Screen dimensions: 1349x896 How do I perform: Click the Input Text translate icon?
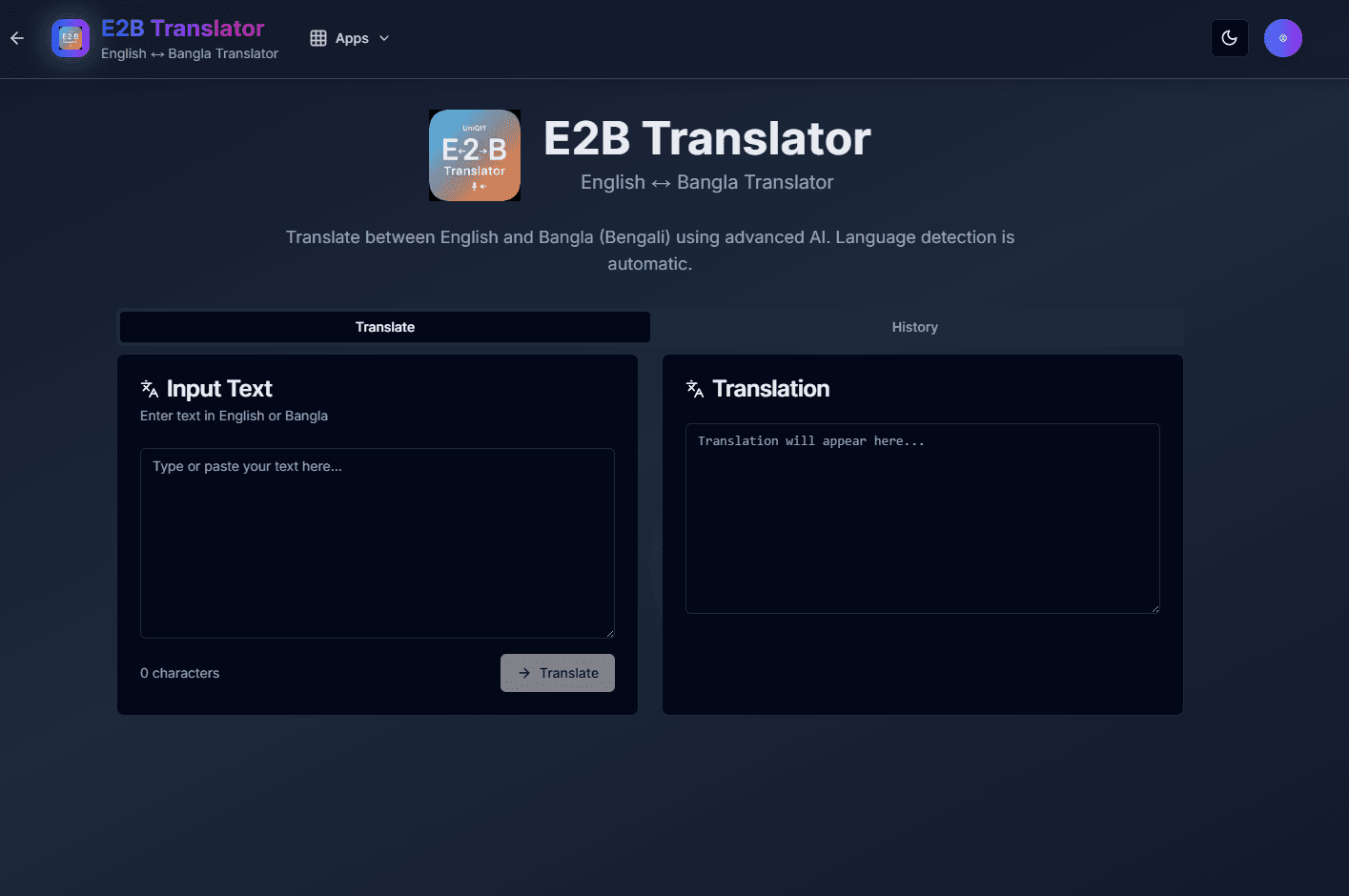click(150, 389)
